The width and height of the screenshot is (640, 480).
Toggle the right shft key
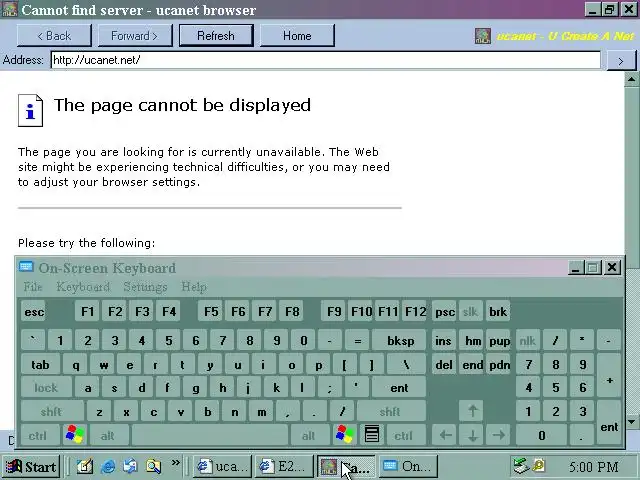[x=390, y=411]
